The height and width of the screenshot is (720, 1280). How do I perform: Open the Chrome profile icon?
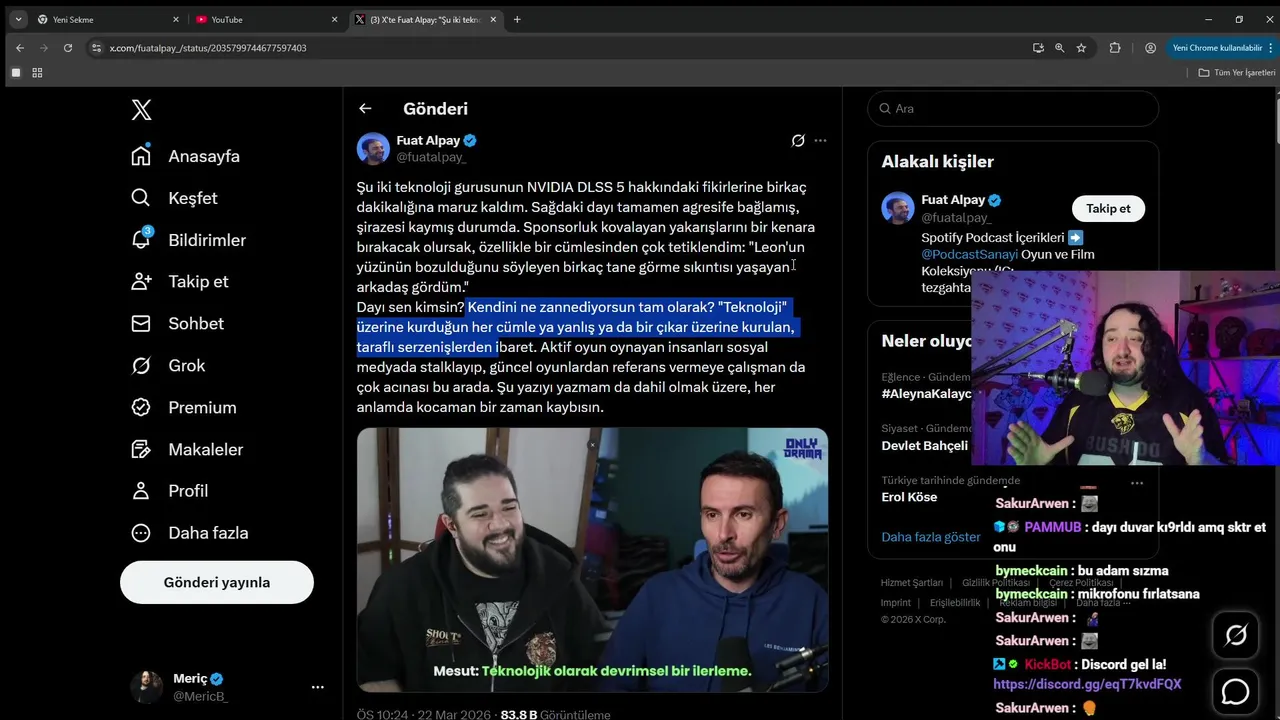click(1150, 48)
